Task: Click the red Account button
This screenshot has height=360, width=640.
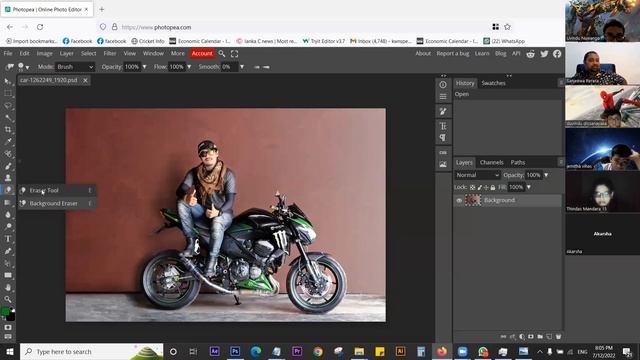Action: click(x=202, y=53)
